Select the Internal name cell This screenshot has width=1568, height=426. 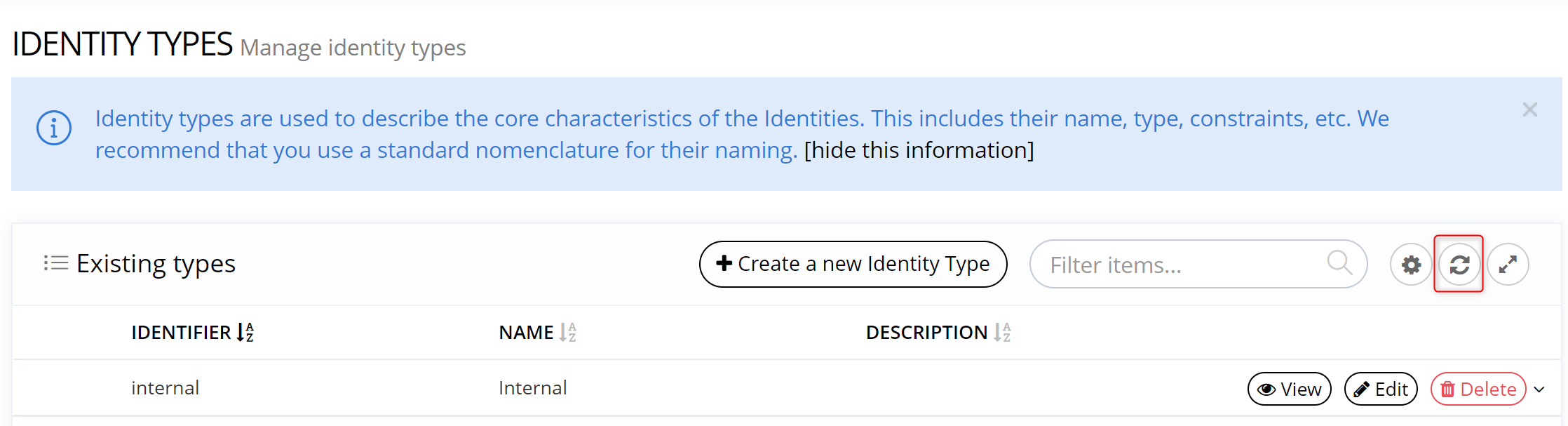pos(532,388)
